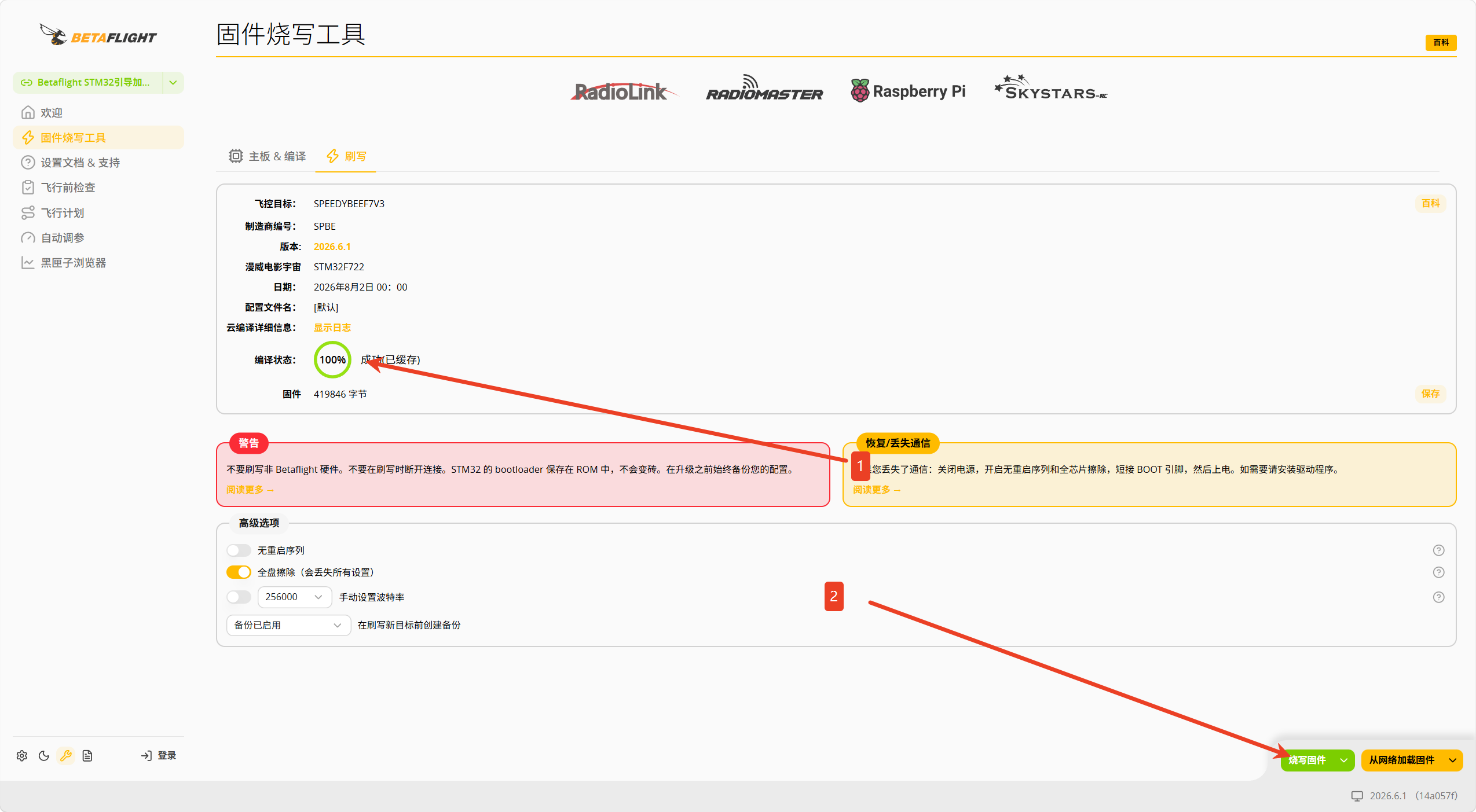Open the RadioMaster sponsor logo
This screenshot has height=812, width=1476.
764,89
